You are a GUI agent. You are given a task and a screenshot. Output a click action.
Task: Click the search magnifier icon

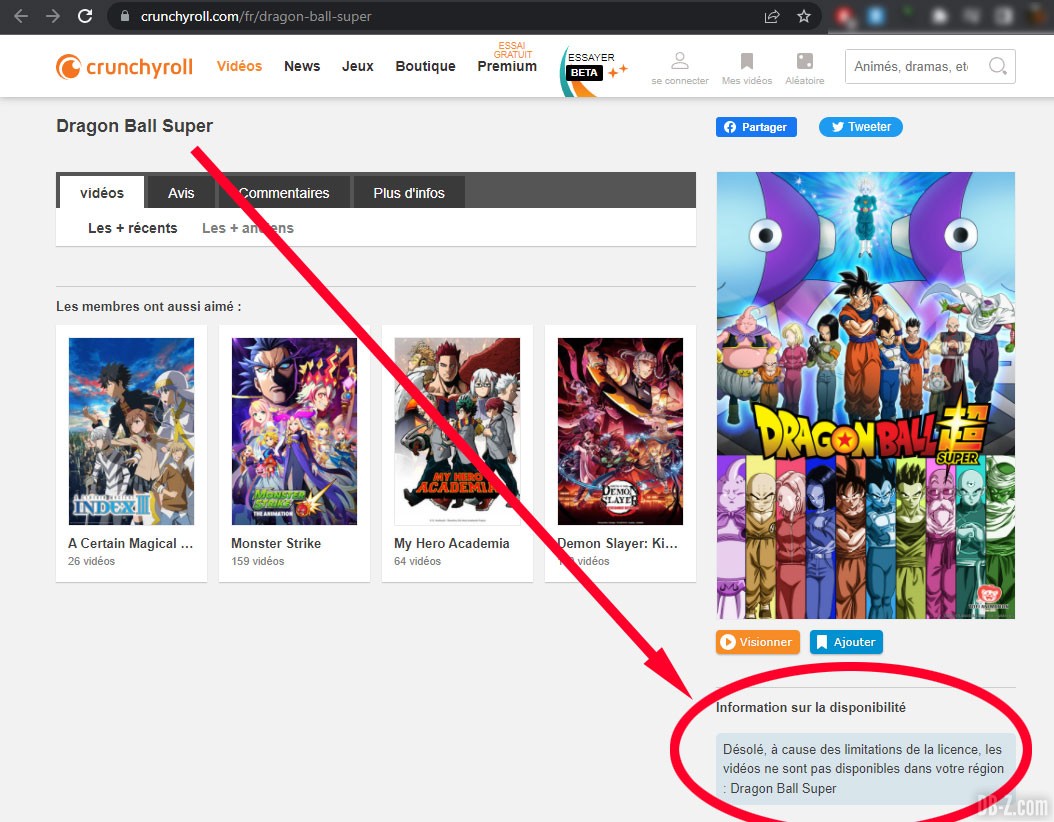point(998,66)
